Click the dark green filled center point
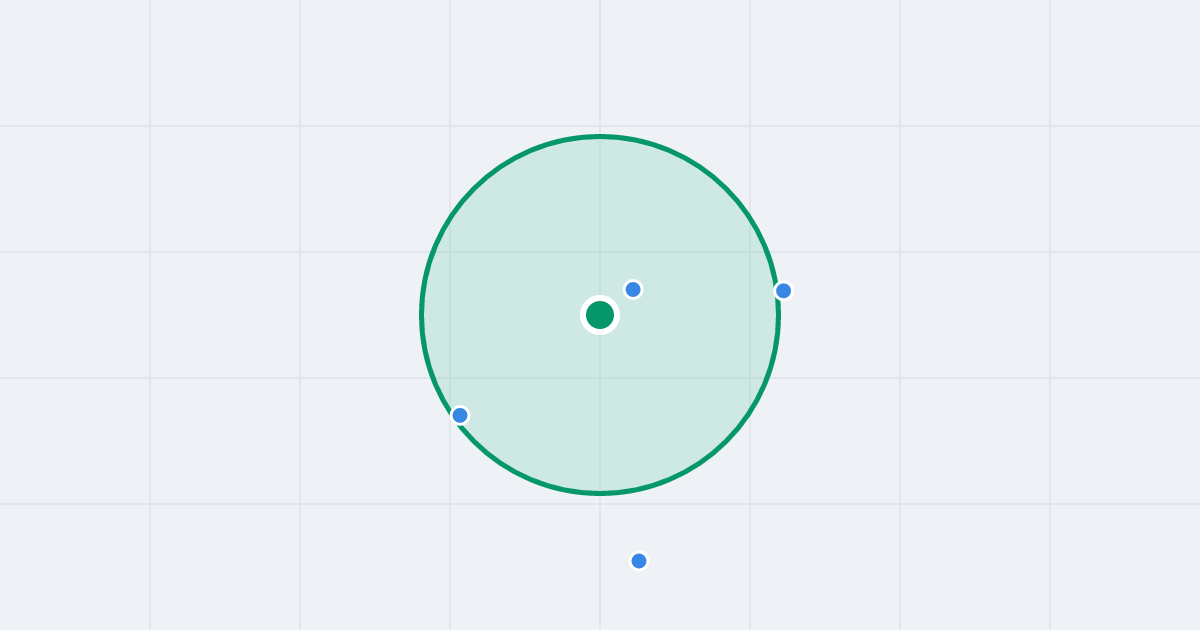 click(x=600, y=315)
